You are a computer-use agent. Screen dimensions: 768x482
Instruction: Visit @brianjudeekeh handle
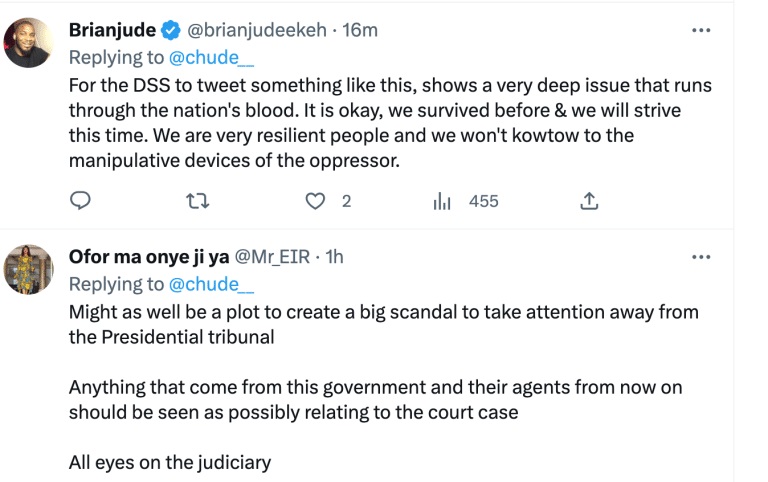click(x=259, y=30)
